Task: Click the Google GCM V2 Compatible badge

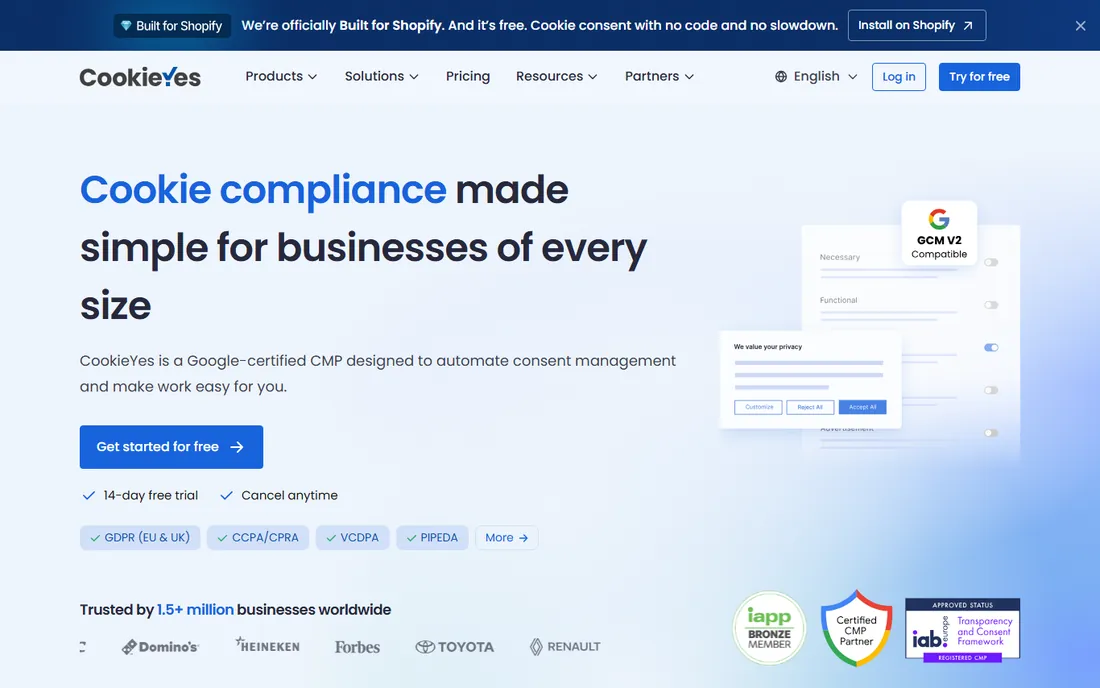Action: (x=939, y=234)
